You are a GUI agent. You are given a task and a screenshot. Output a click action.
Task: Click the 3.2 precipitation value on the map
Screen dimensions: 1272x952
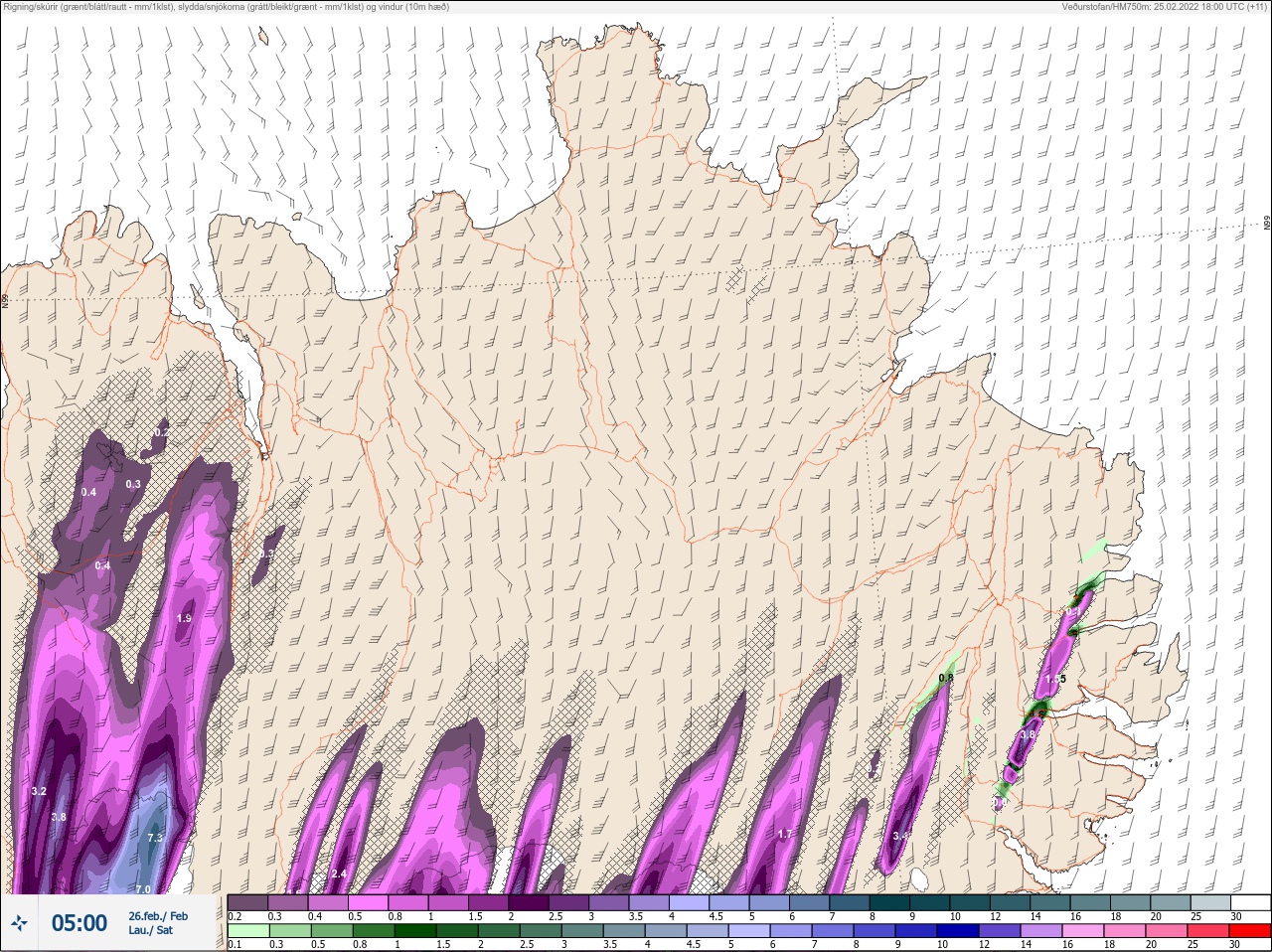pos(39,791)
